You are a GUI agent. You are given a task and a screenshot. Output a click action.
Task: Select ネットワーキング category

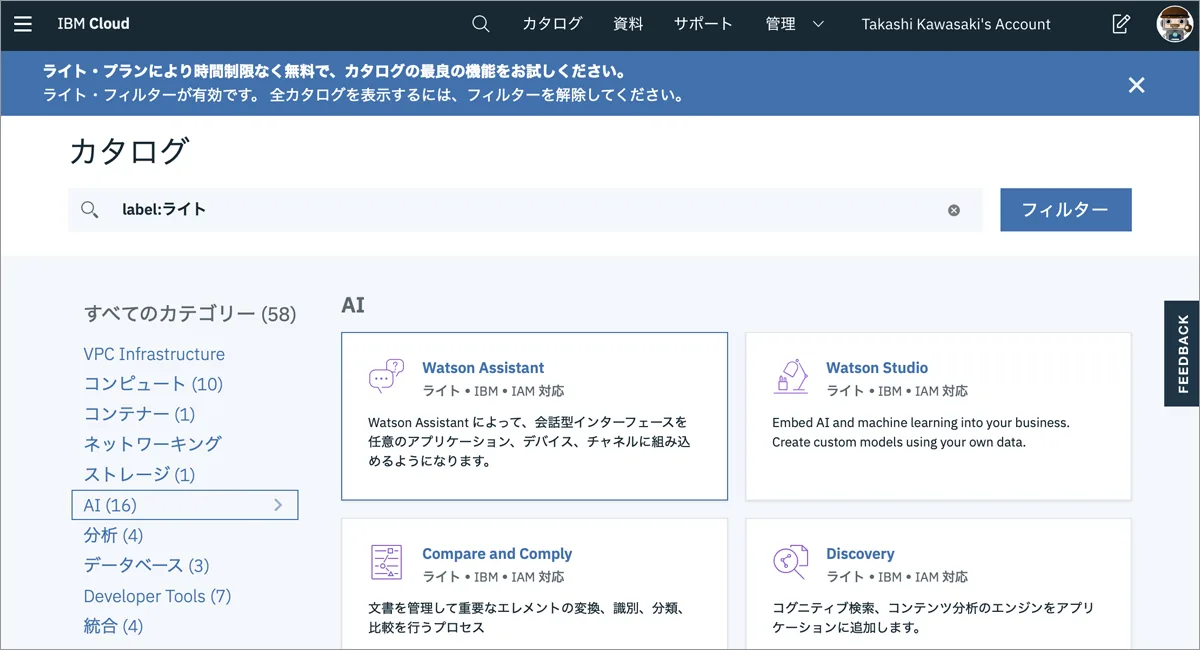153,444
